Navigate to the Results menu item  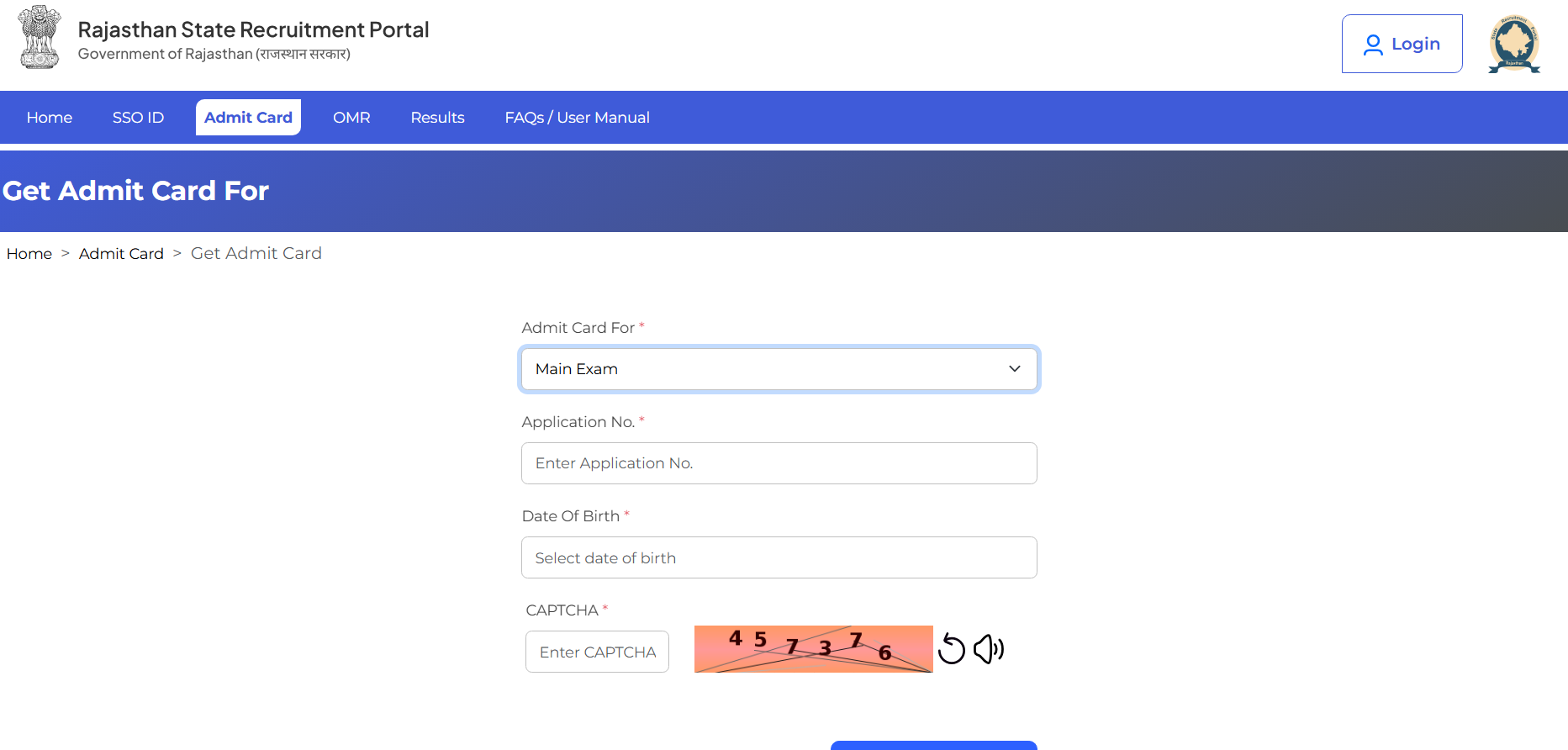[437, 118]
